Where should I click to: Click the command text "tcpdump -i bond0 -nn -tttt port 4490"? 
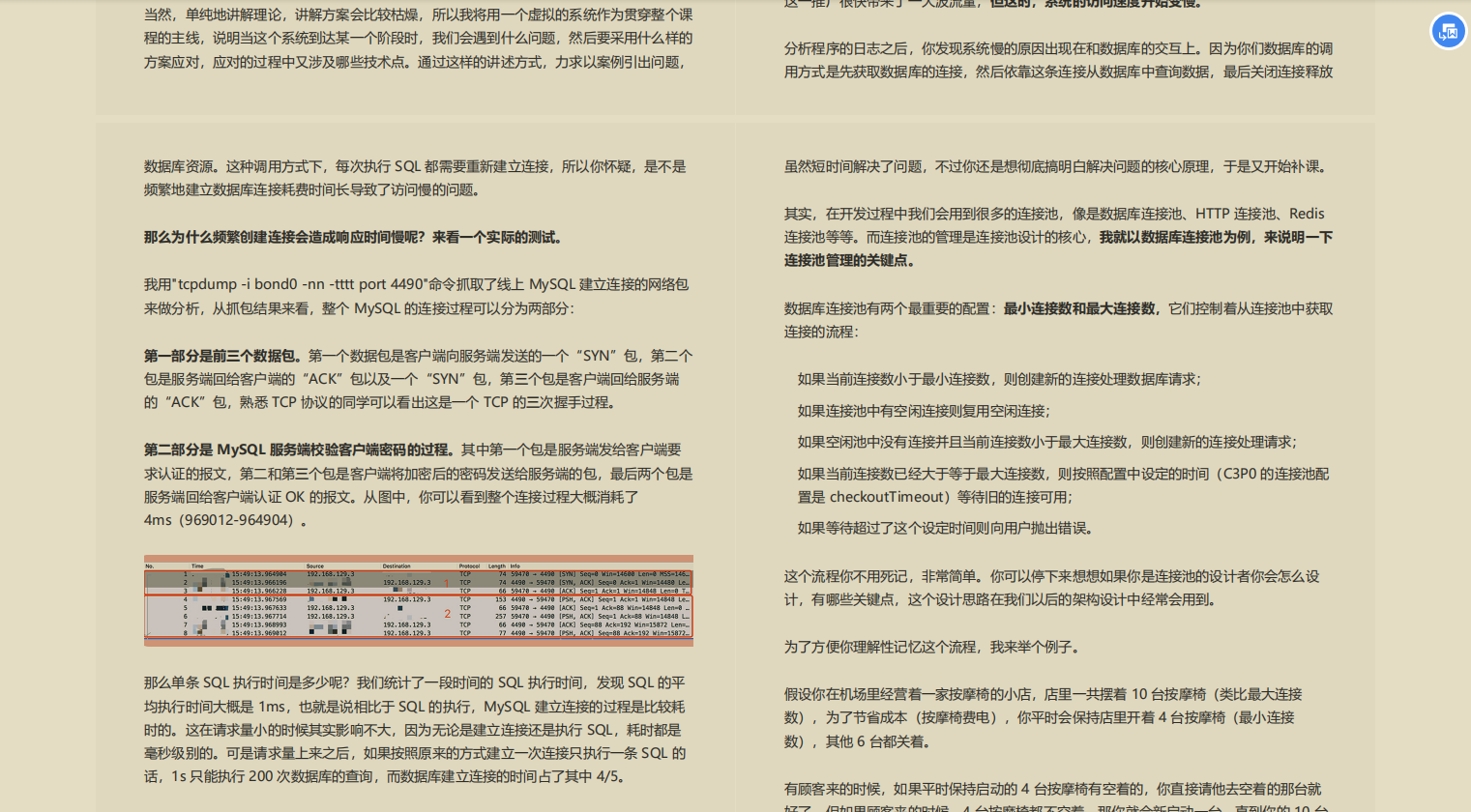(302, 284)
